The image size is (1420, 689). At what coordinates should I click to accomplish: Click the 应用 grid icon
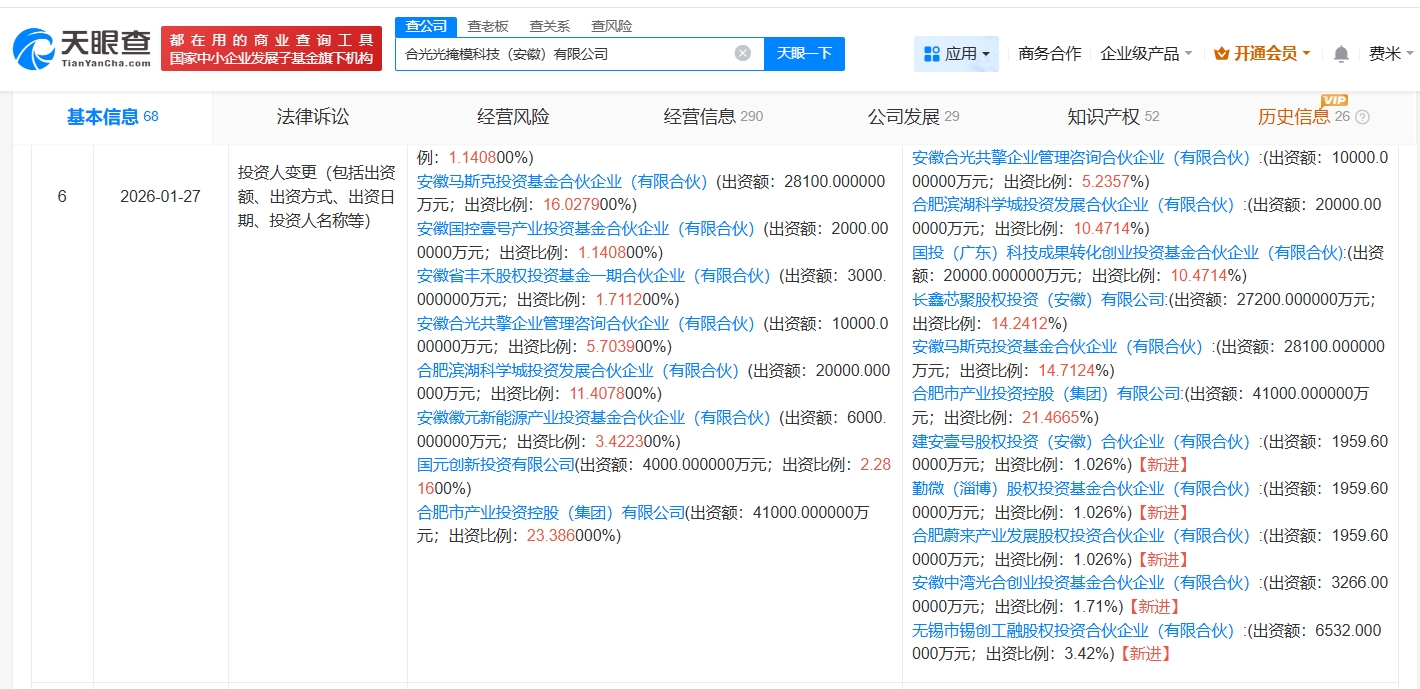932,54
